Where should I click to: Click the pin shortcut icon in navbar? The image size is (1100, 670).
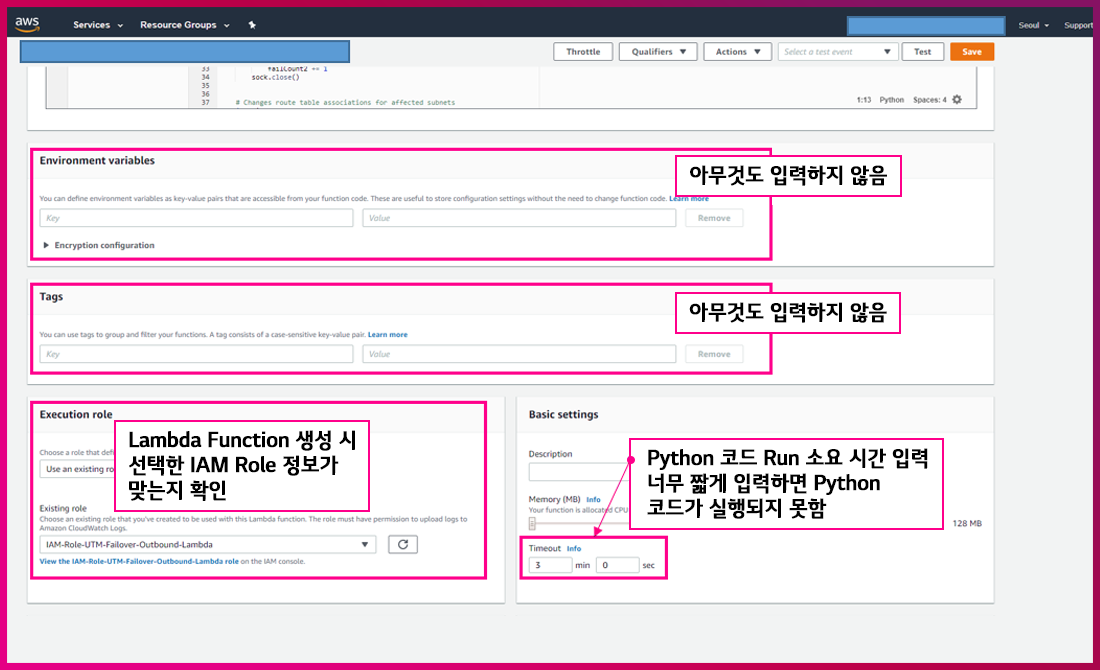coord(252,25)
